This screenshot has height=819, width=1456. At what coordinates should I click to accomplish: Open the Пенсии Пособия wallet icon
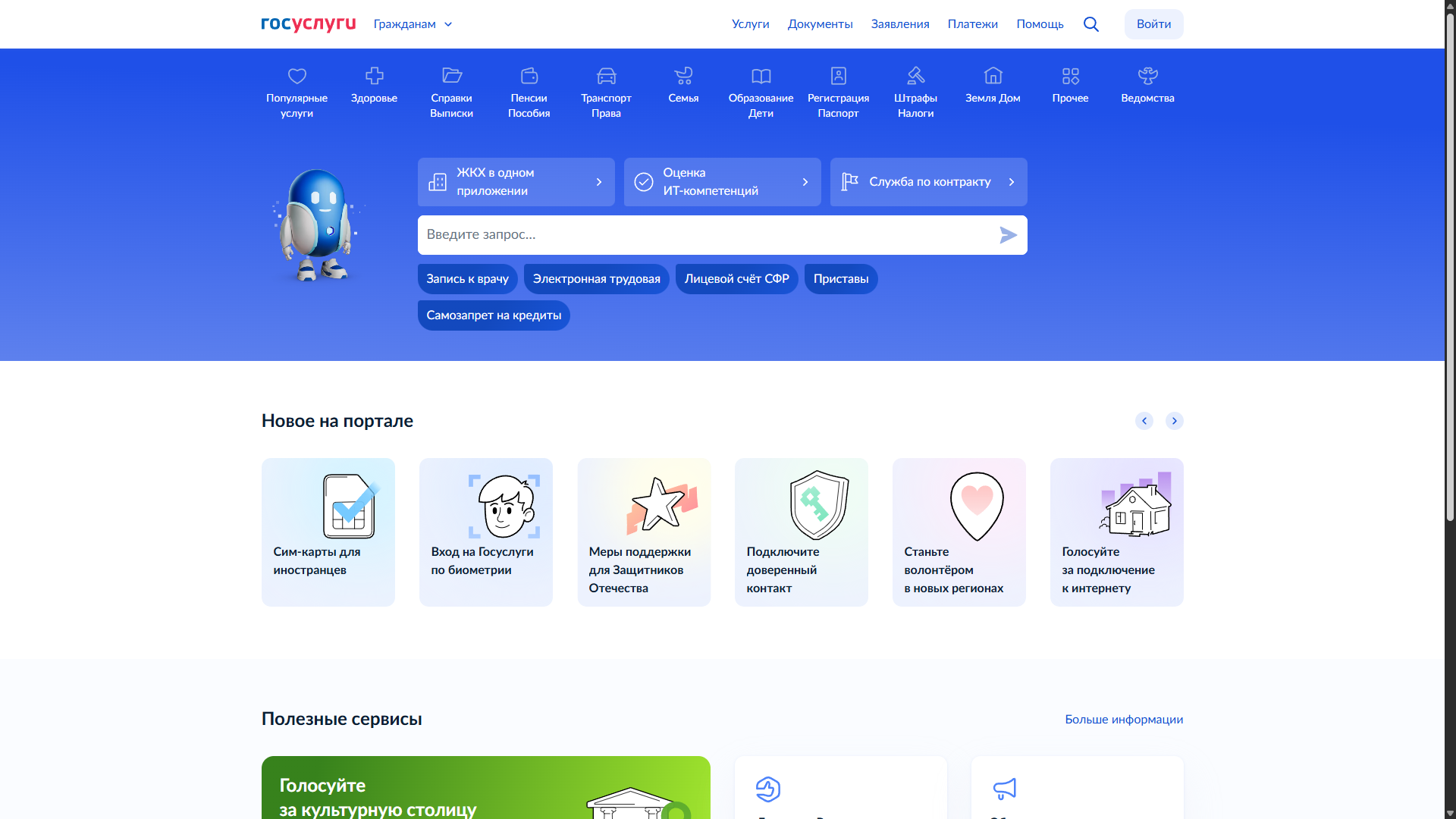(x=529, y=77)
